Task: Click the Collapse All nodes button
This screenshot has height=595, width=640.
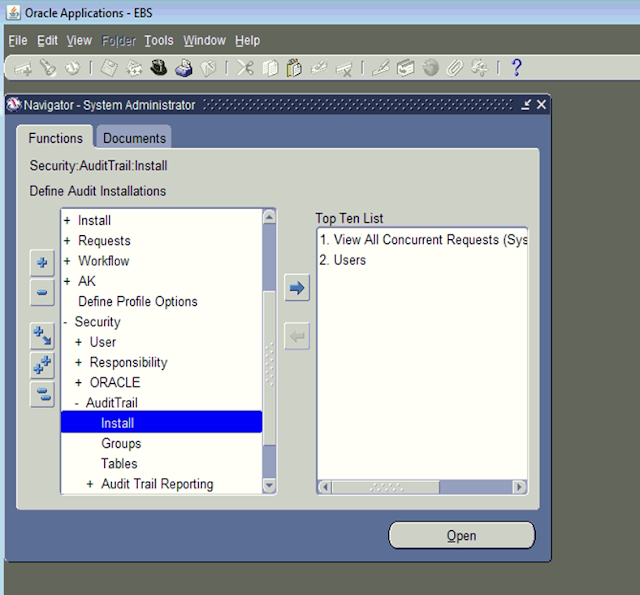Action: point(42,394)
